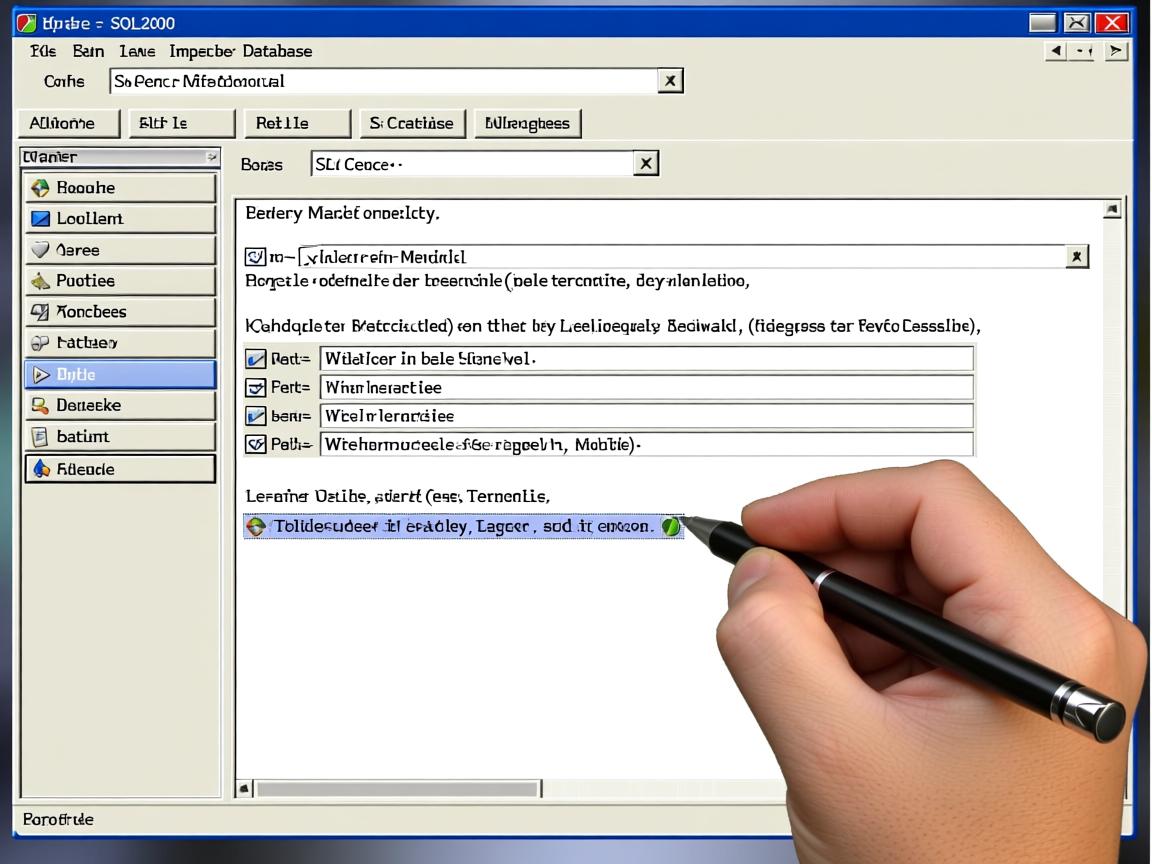Toggle the checkbox on the Mobile) row
Screen dimensions: 1152x864
[256, 445]
